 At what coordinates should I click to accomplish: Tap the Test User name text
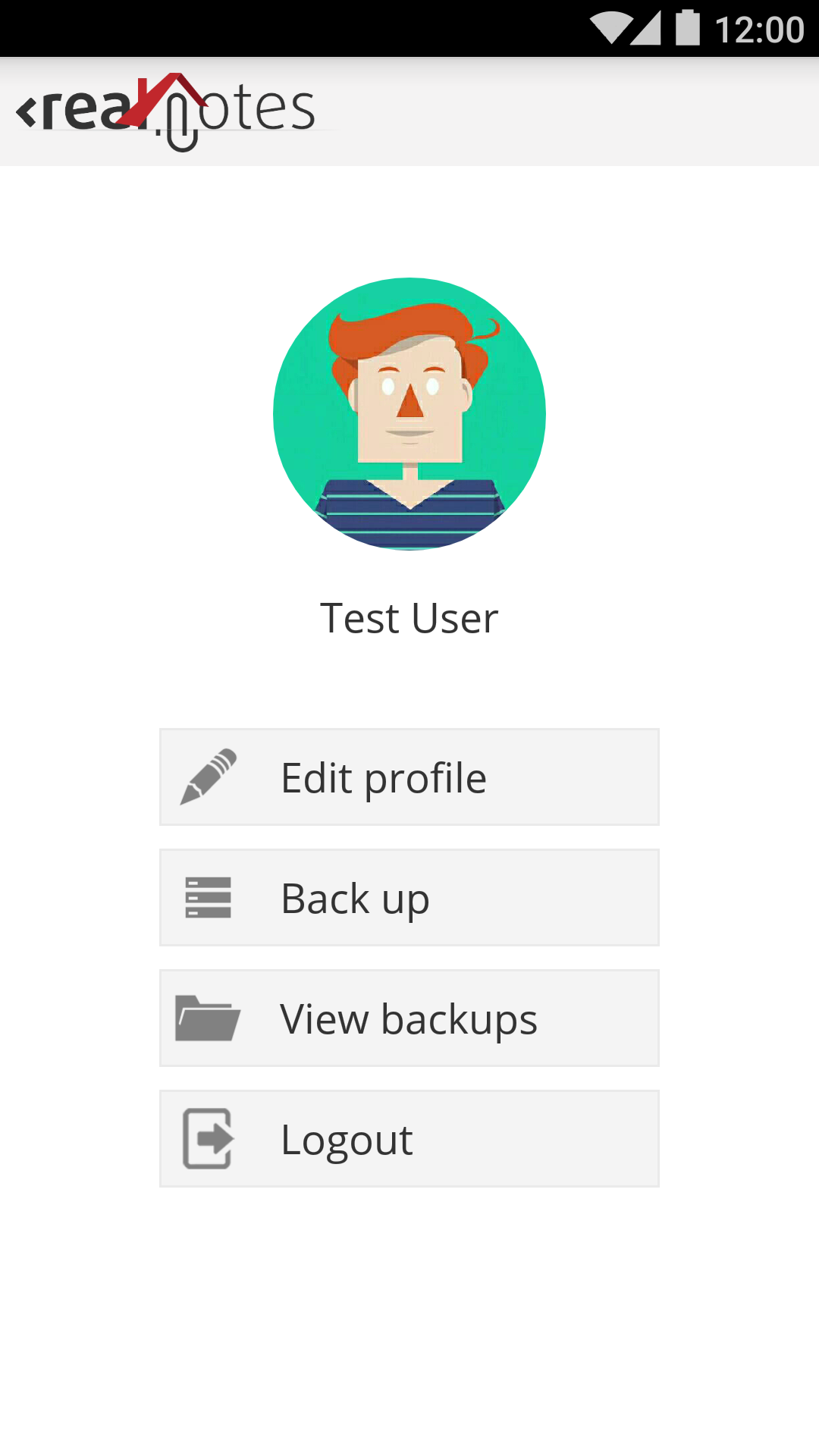coord(409,618)
